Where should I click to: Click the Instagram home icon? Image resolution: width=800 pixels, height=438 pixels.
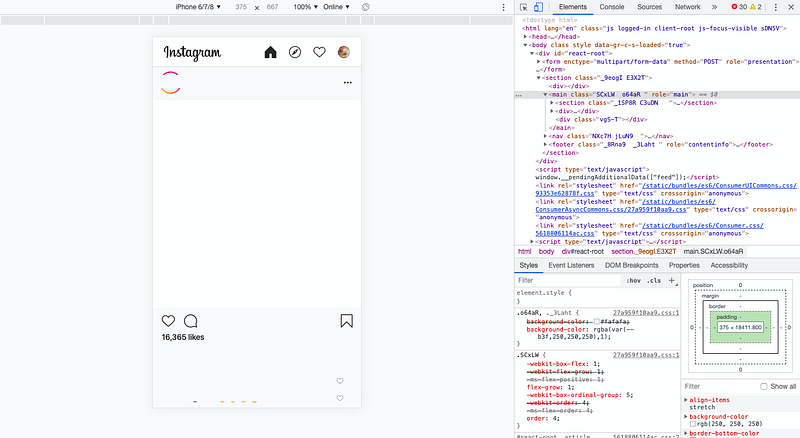point(270,52)
